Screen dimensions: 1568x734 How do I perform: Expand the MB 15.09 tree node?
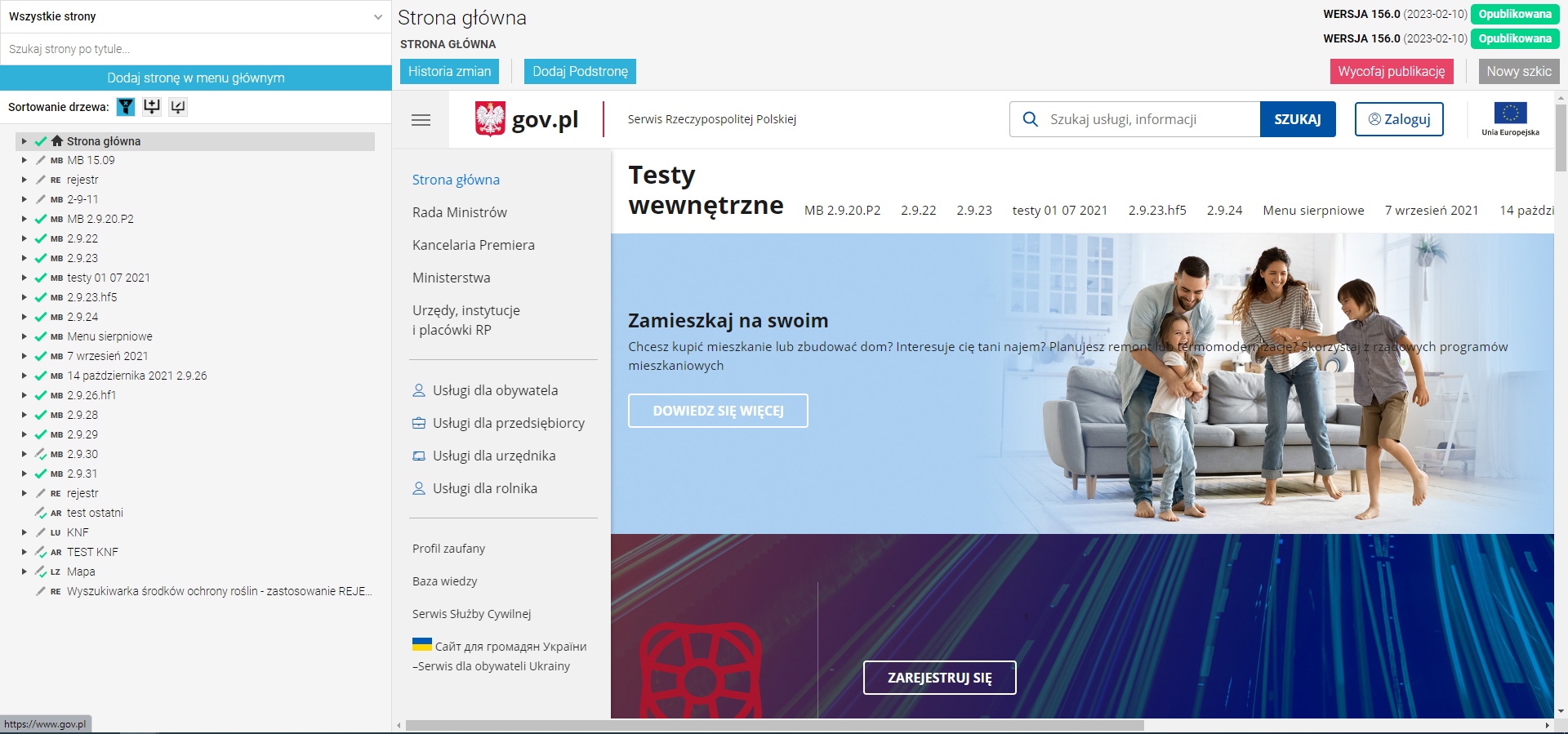tap(24, 160)
